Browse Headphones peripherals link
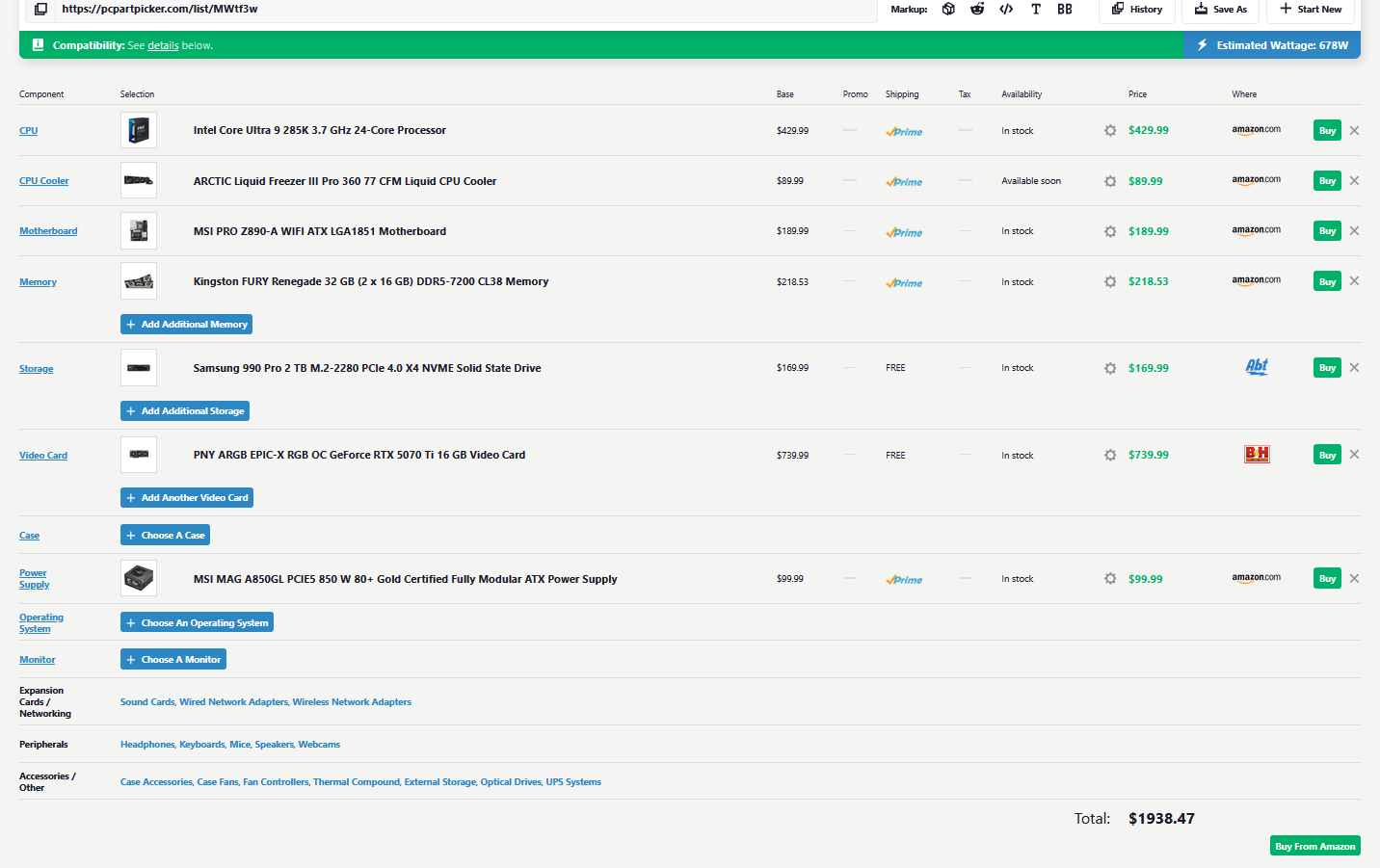 click(147, 745)
